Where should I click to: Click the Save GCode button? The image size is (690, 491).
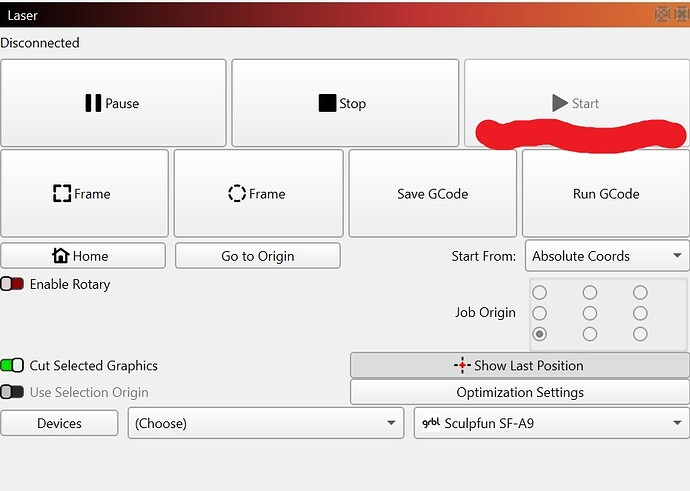click(433, 194)
